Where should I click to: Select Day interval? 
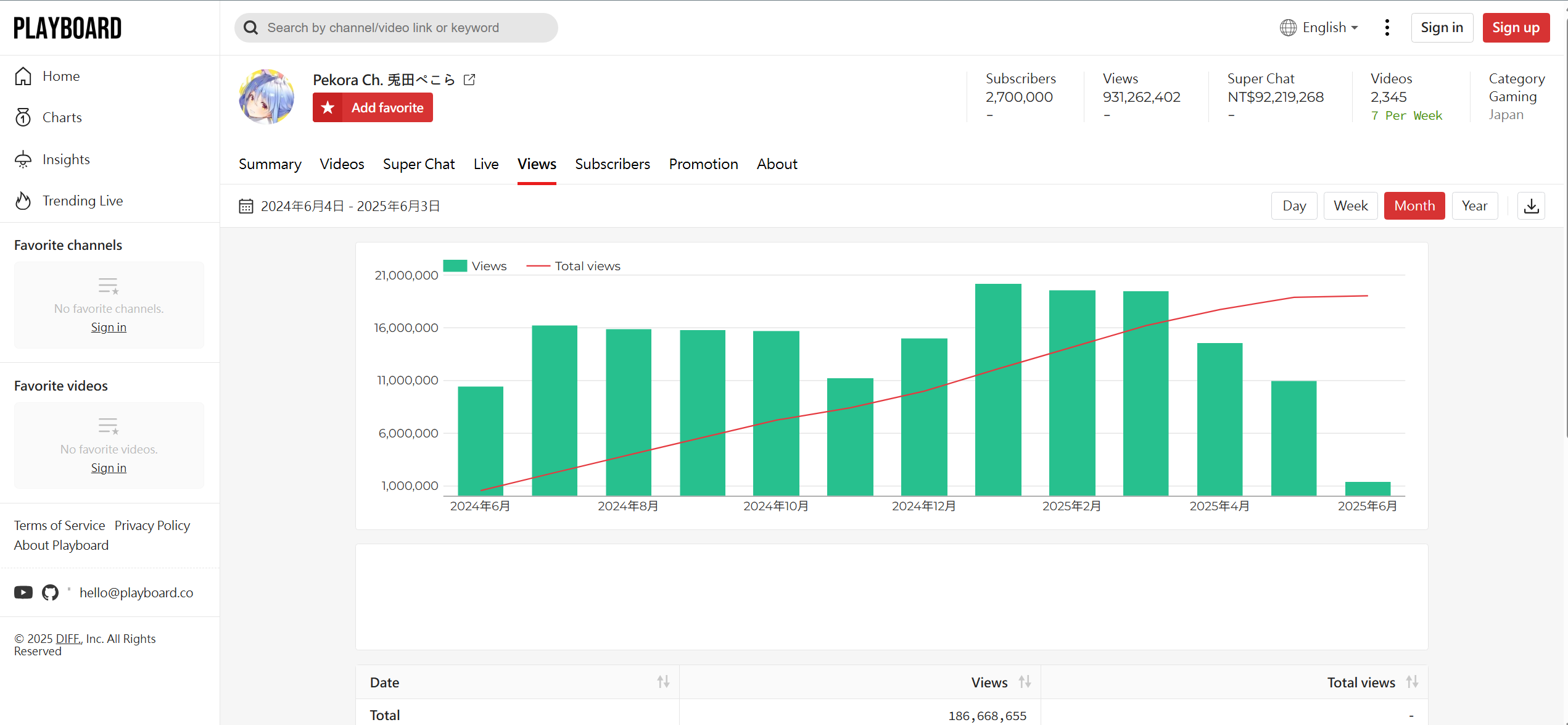click(x=1294, y=205)
